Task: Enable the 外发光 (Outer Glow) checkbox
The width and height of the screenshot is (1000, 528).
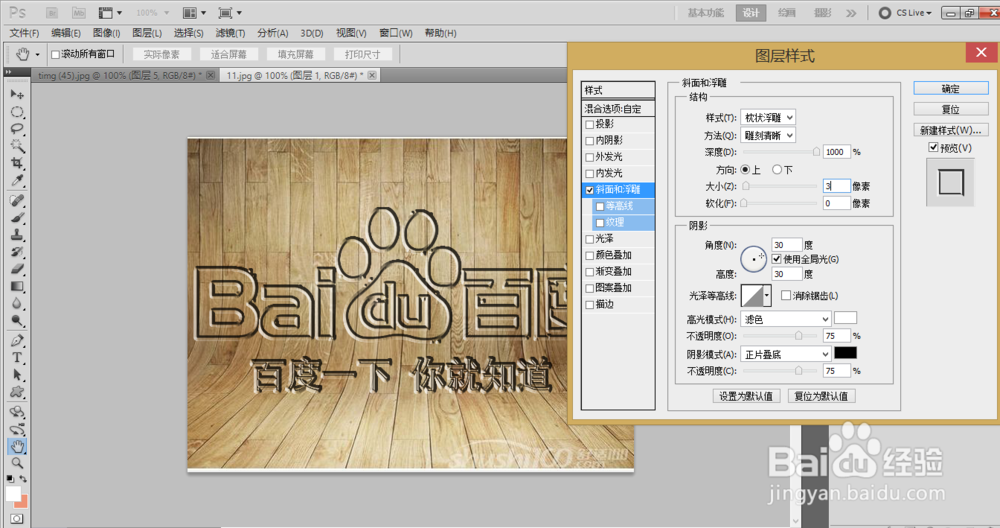Action: tap(589, 157)
